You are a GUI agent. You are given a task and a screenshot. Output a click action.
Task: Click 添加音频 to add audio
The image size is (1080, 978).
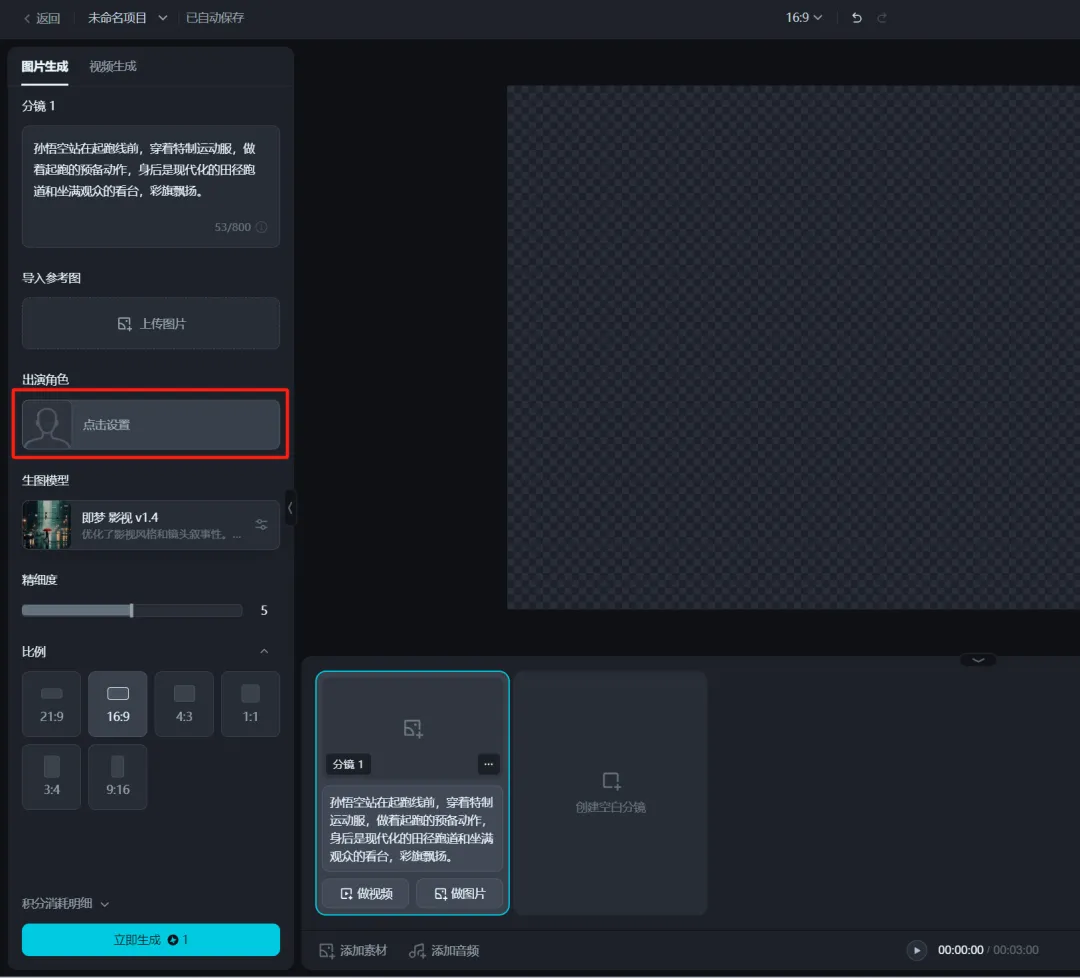[x=444, y=950]
